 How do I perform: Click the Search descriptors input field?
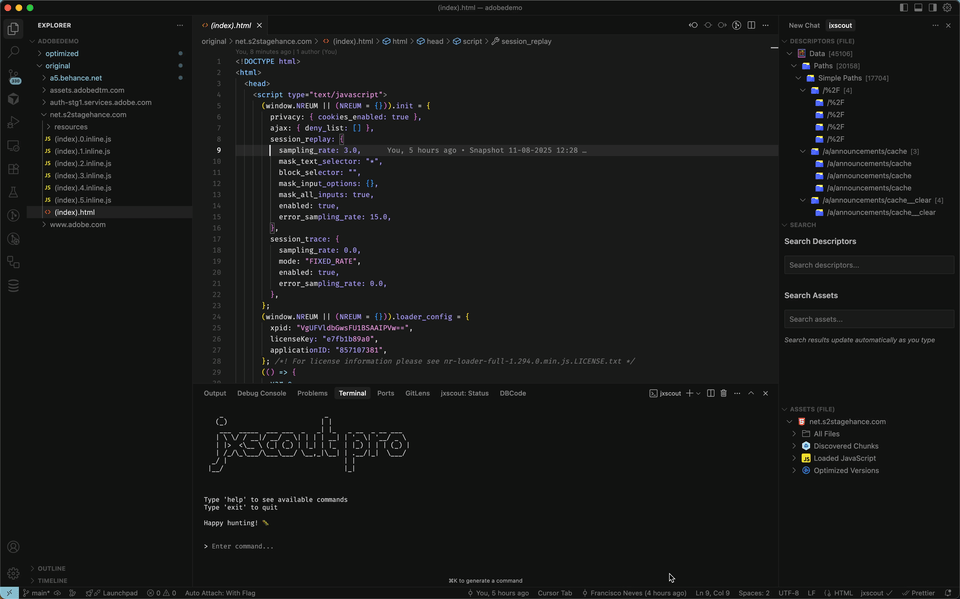(x=868, y=265)
